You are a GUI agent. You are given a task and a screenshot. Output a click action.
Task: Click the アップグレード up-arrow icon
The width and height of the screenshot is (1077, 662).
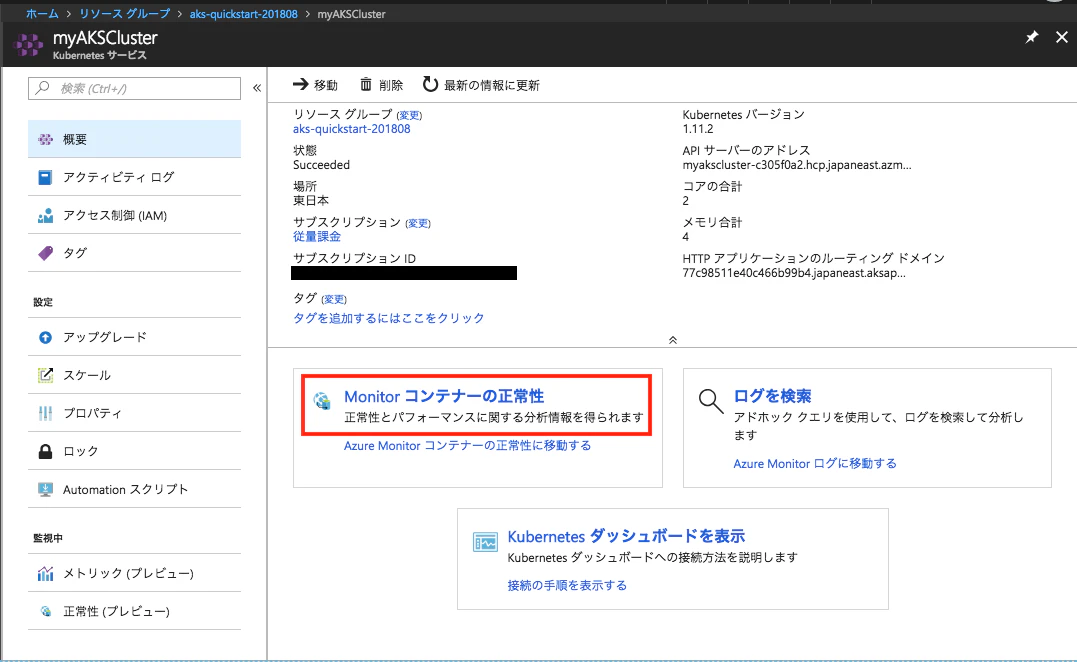point(45,337)
